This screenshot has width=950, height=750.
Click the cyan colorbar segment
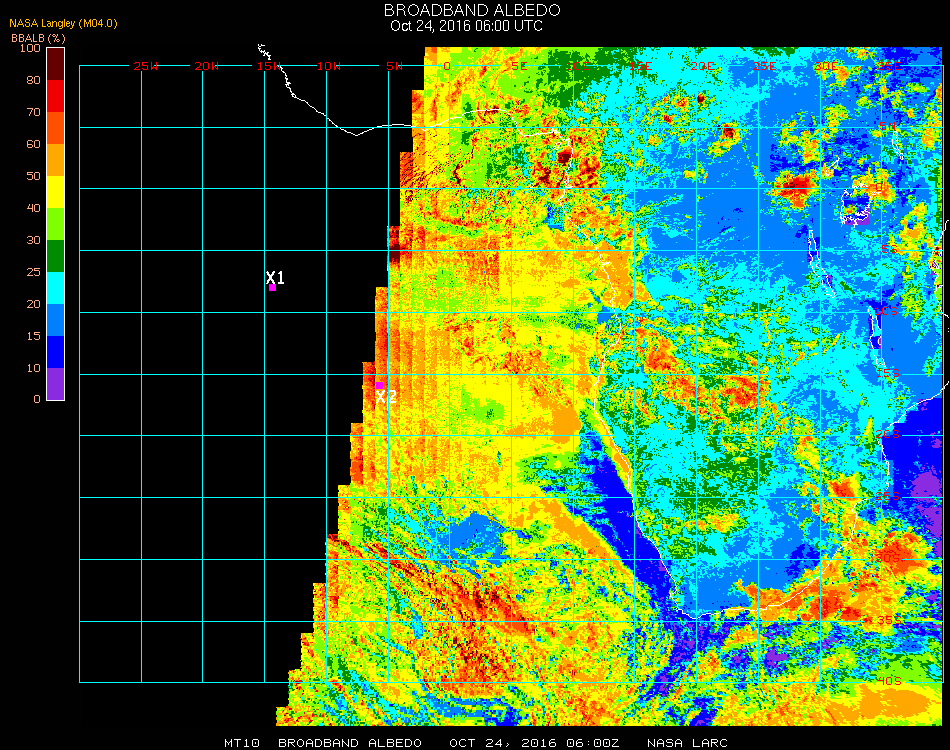click(56, 288)
